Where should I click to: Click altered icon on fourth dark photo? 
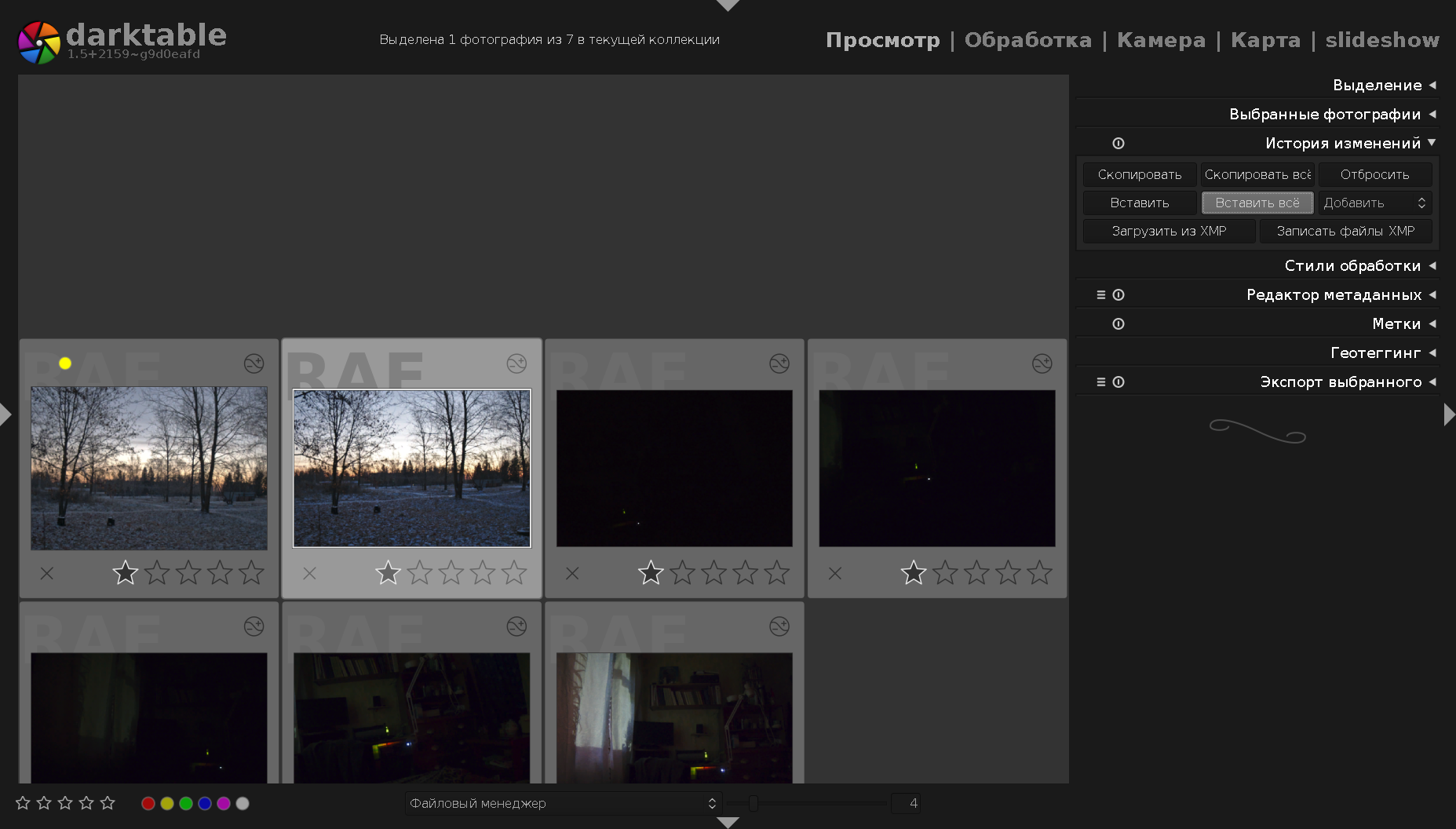tap(1042, 363)
